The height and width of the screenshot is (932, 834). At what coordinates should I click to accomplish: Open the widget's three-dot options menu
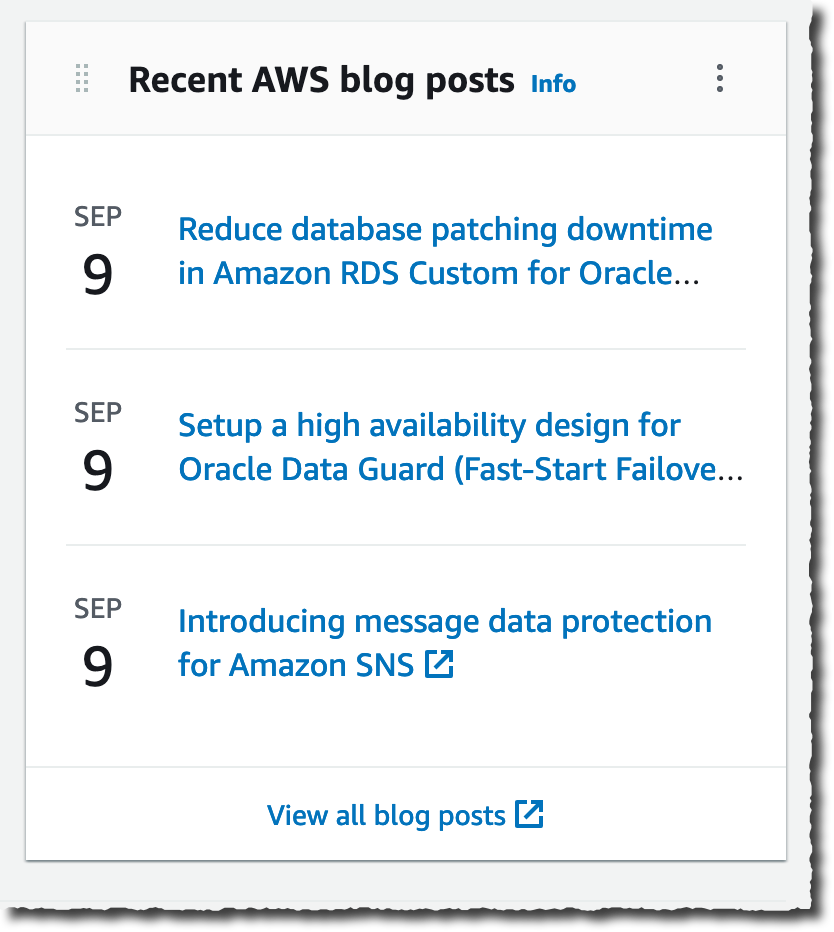tap(720, 79)
